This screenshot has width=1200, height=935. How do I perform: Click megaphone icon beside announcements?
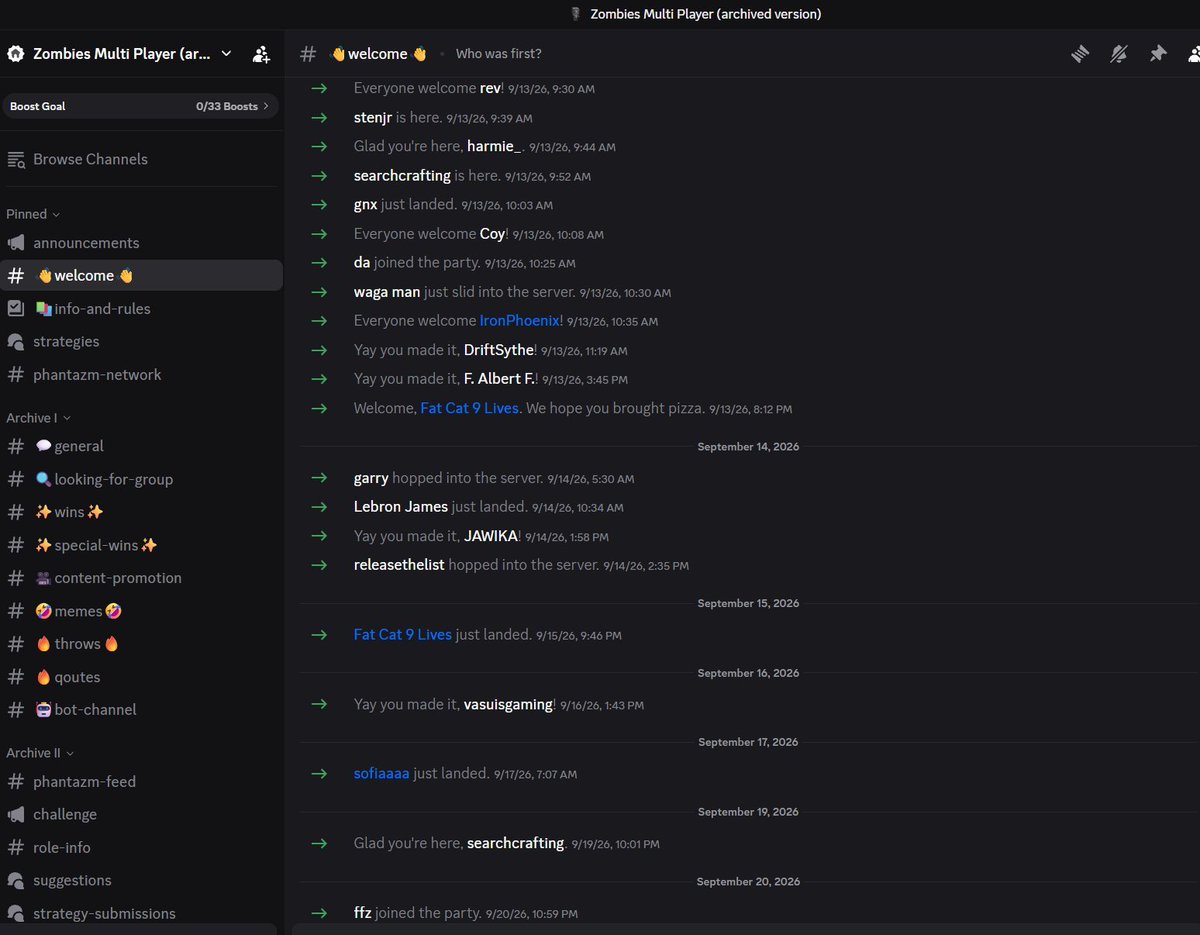click(x=16, y=243)
